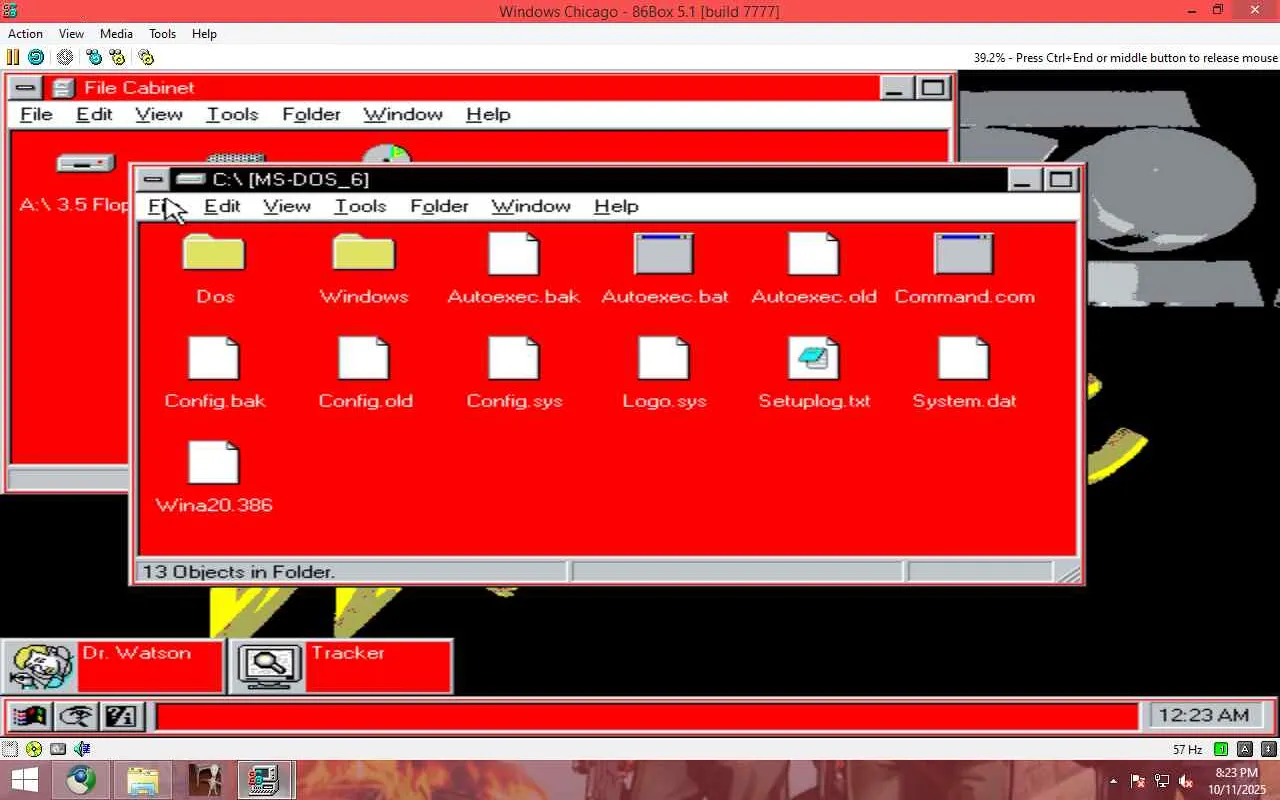Open Folder menu in the C:\ window

click(439, 206)
